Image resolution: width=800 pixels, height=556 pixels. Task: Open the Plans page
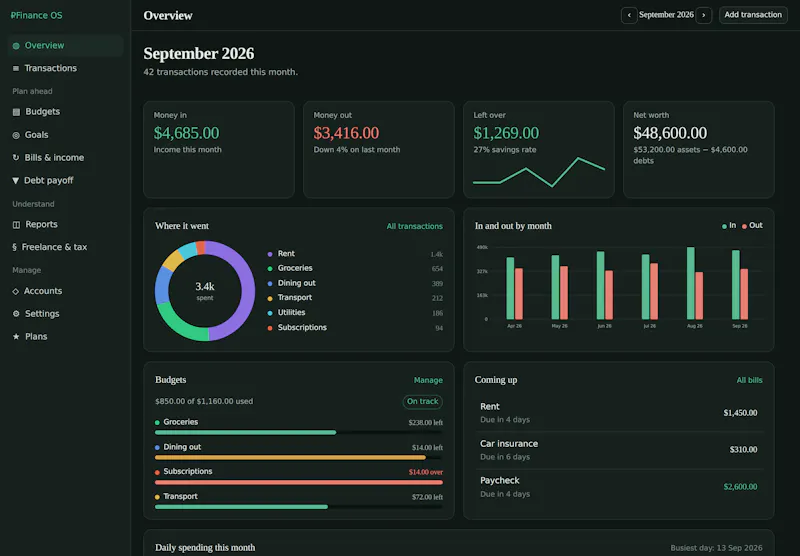pos(65,337)
